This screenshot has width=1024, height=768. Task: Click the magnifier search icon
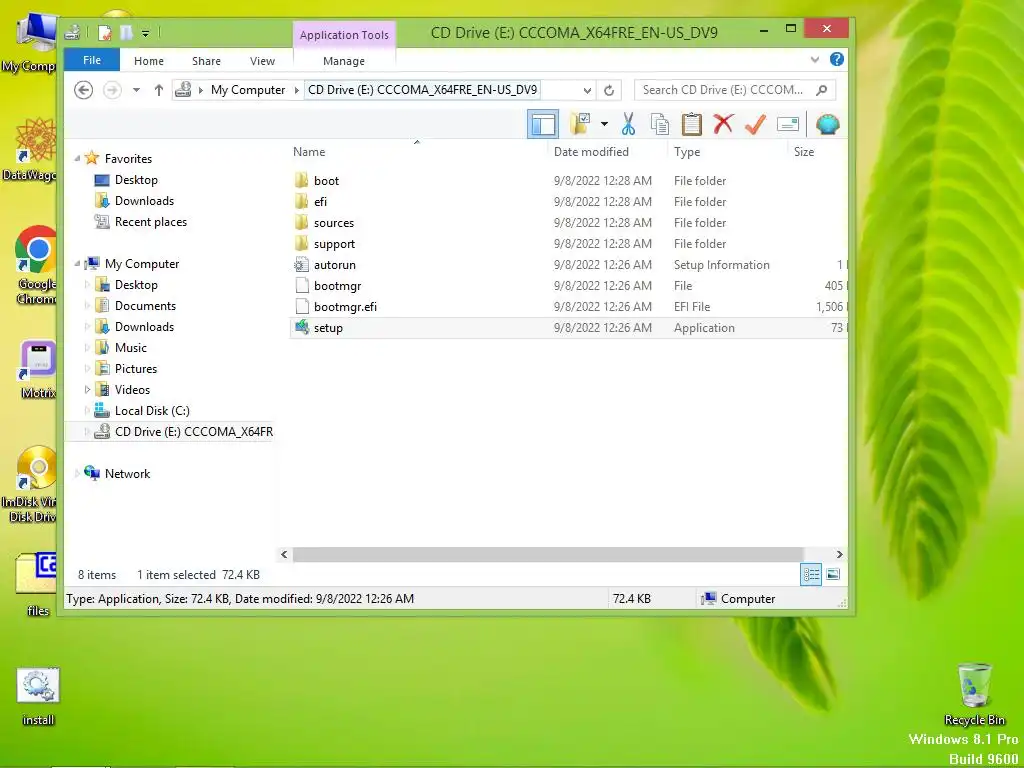click(822, 90)
